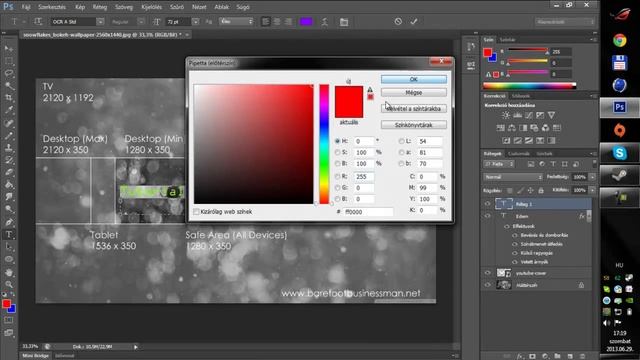The width and height of the screenshot is (640, 360).
Task: Select the Crop tool
Action: click(x=9, y=98)
